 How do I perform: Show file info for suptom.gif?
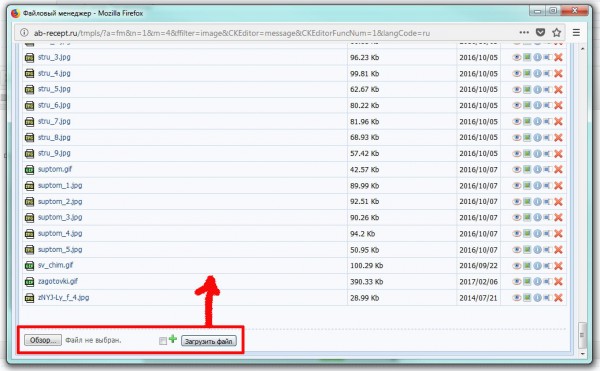click(x=537, y=169)
